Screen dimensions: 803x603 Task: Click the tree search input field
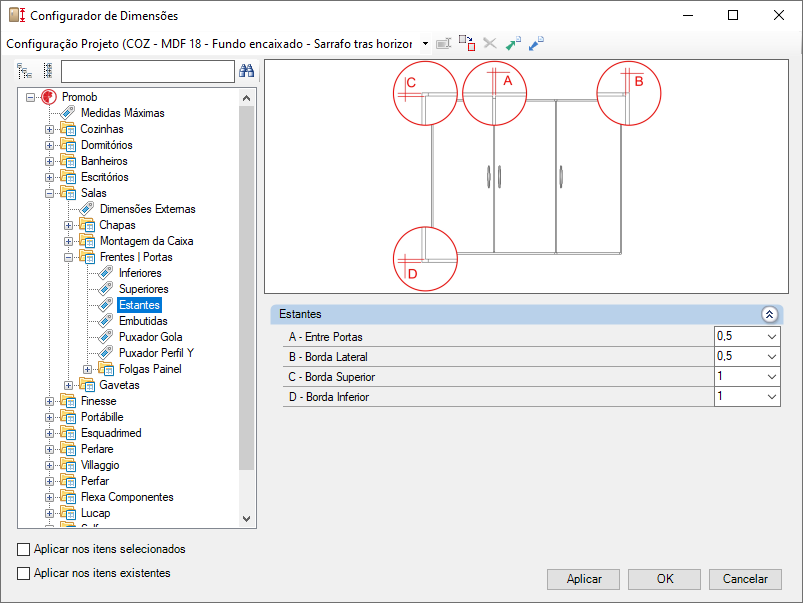(x=147, y=71)
